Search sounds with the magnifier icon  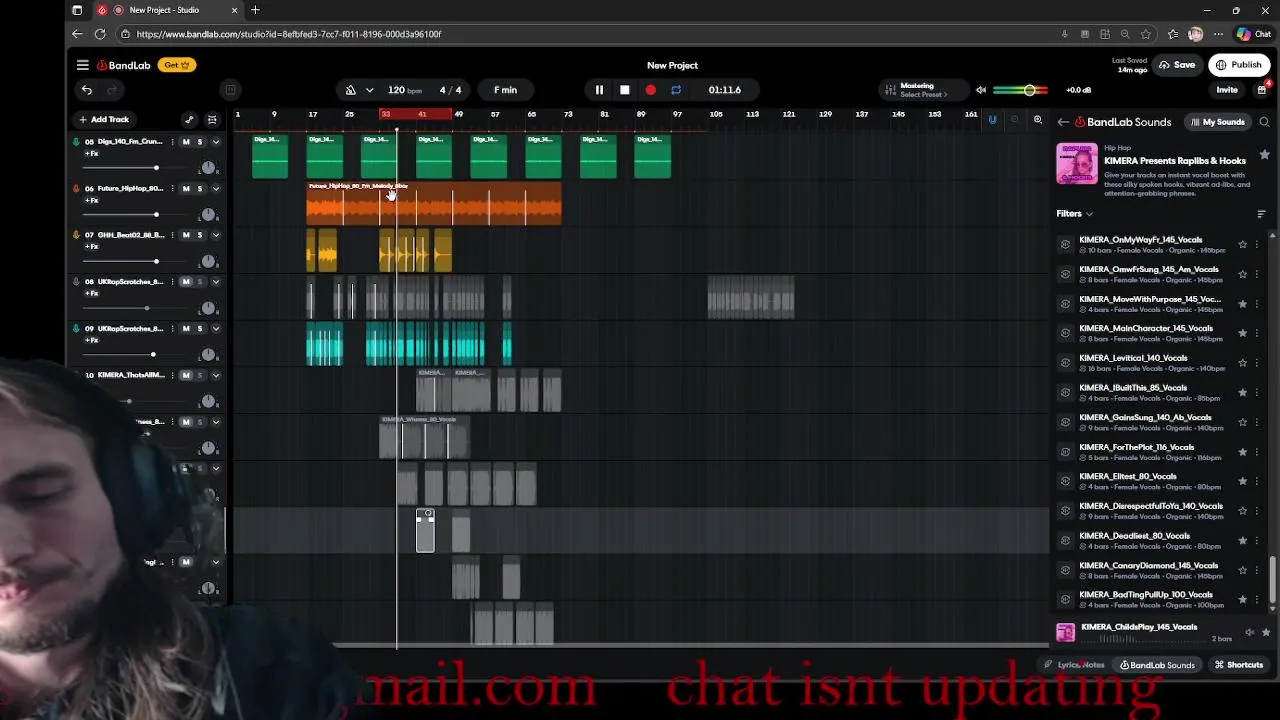(x=1264, y=122)
